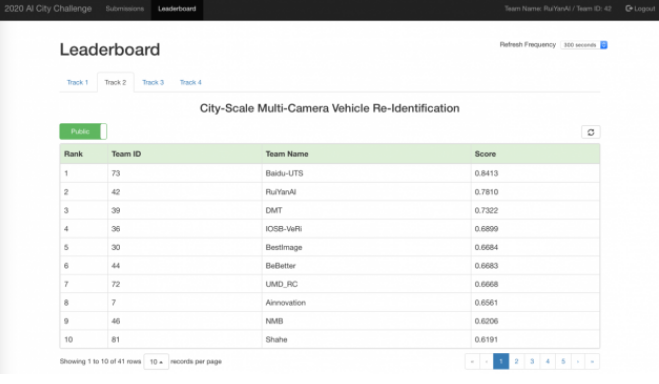Image resolution: width=659 pixels, height=384 pixels.
Task: Click Team ID 81 cell
Action: [x=185, y=339]
